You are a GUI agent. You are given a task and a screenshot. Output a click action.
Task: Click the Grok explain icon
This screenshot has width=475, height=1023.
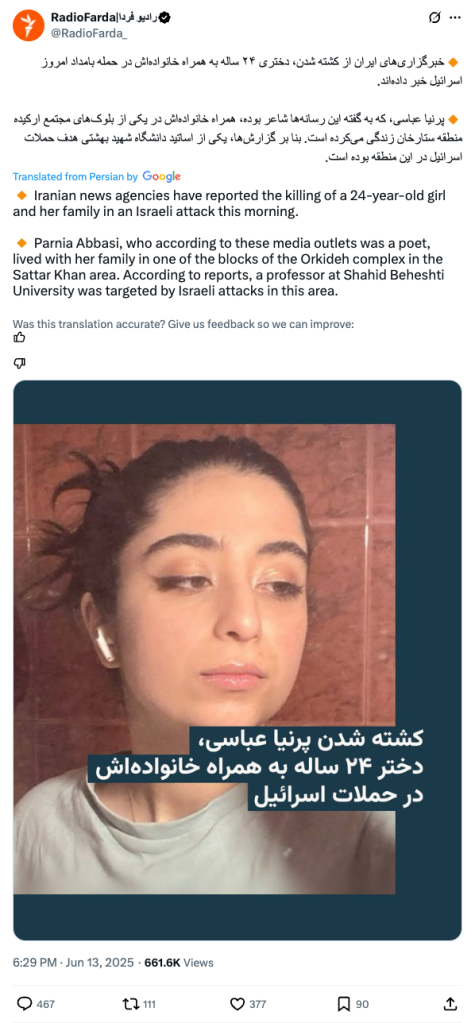[x=434, y=18]
